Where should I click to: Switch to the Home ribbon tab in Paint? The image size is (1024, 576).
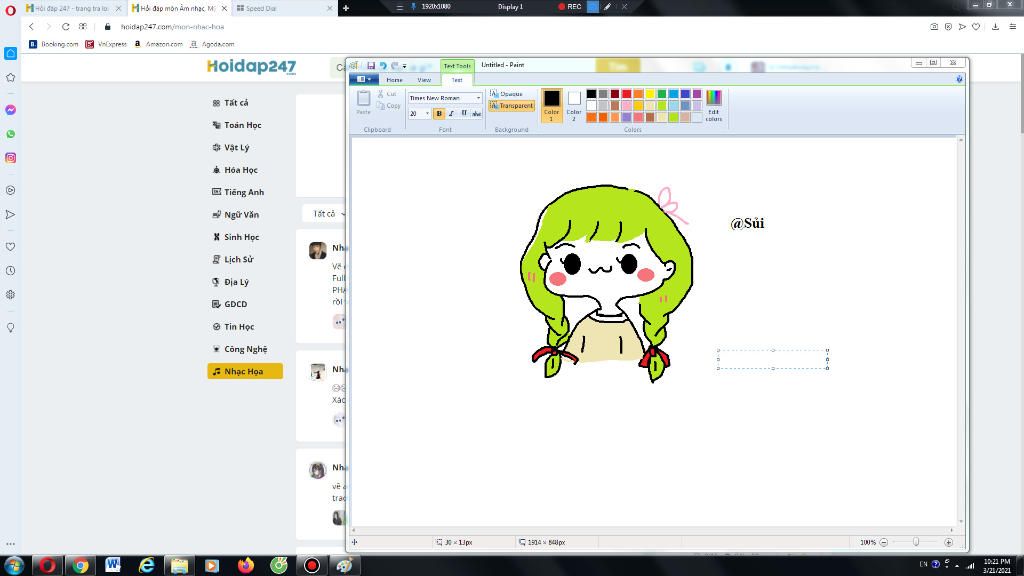(394, 80)
